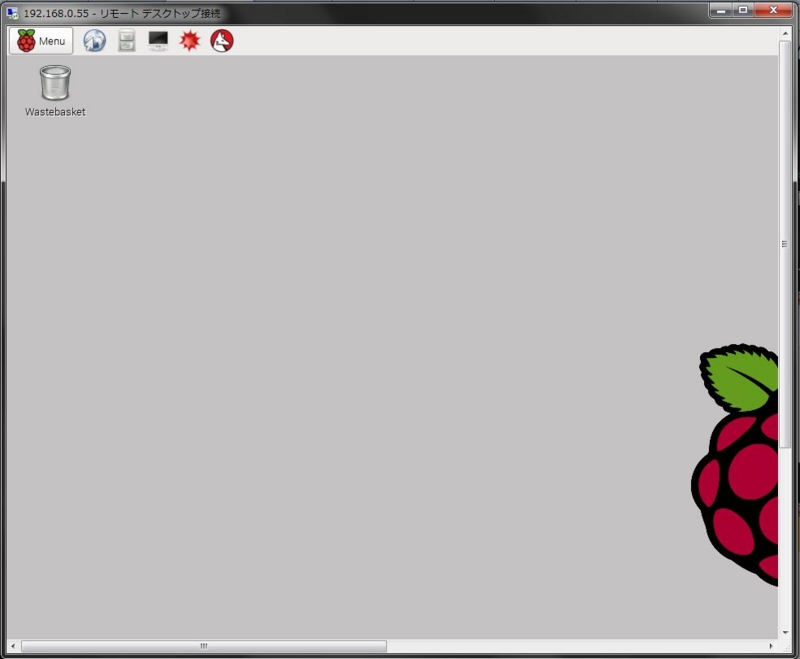The image size is (800, 659).
Task: Minimize the Remote Desktop window
Action: click(721, 10)
